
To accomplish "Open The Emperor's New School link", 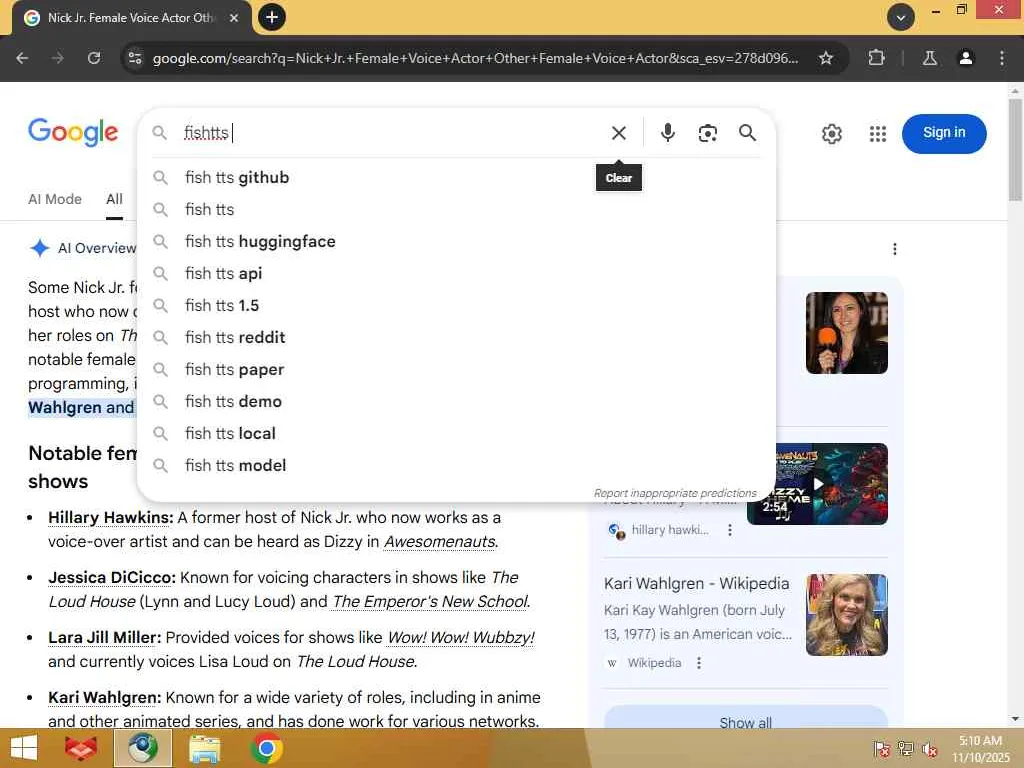I will [430, 601].
